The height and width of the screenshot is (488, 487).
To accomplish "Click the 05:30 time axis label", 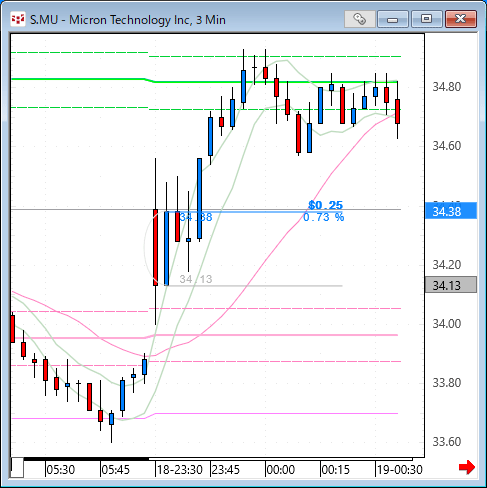I will click(x=61, y=470).
